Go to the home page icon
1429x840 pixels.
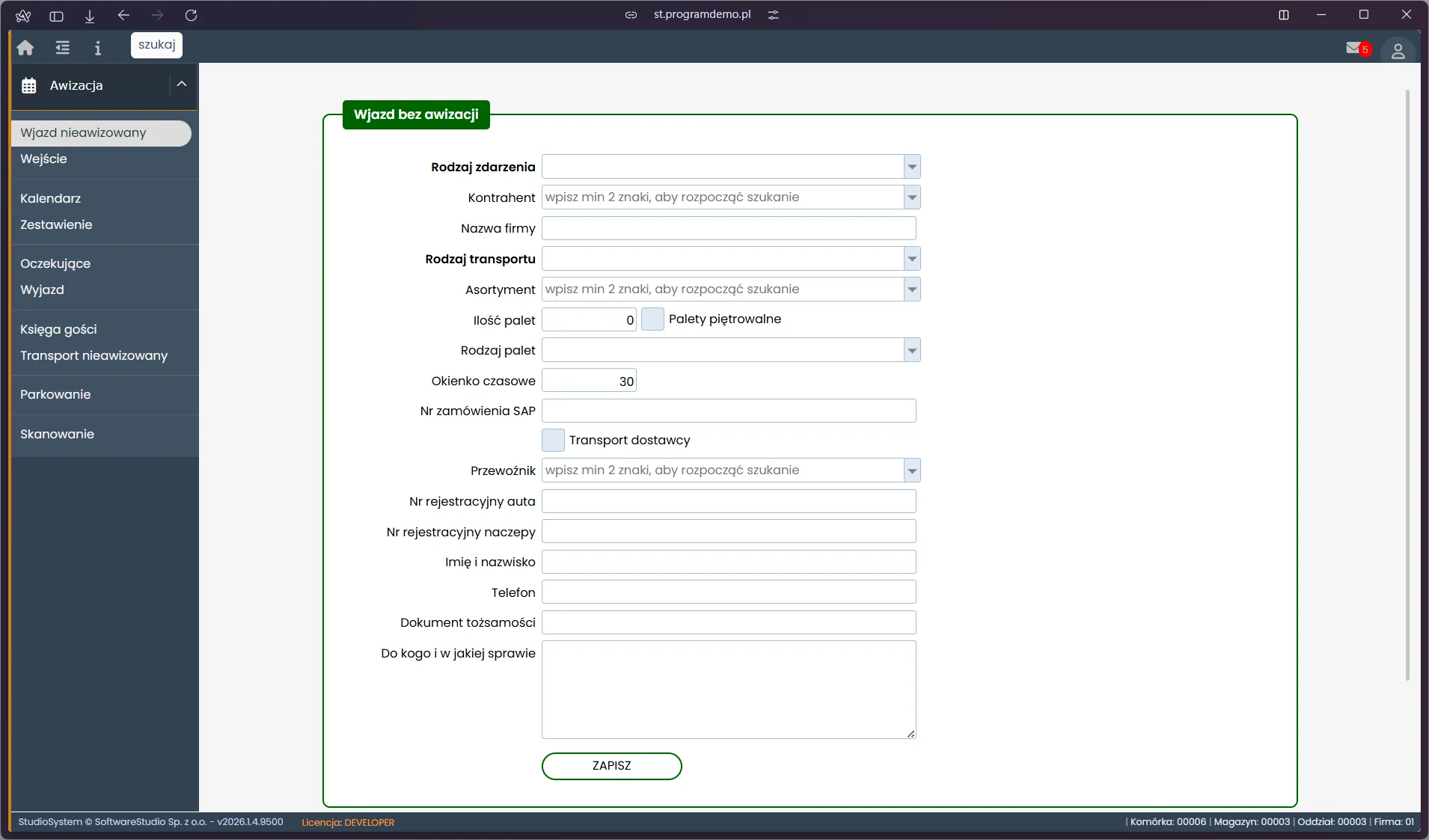(x=25, y=48)
